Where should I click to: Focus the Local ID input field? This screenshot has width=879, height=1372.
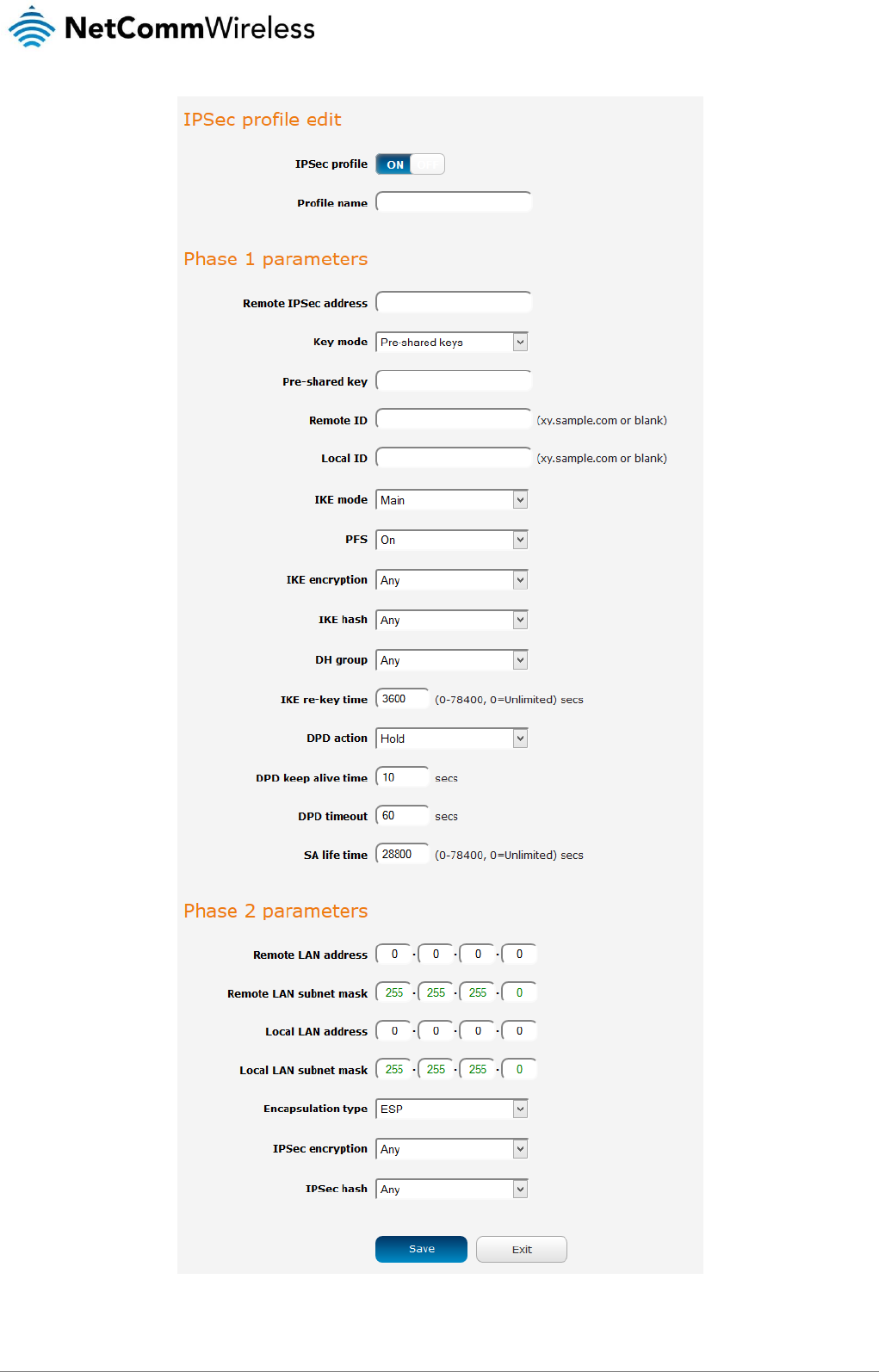453,458
